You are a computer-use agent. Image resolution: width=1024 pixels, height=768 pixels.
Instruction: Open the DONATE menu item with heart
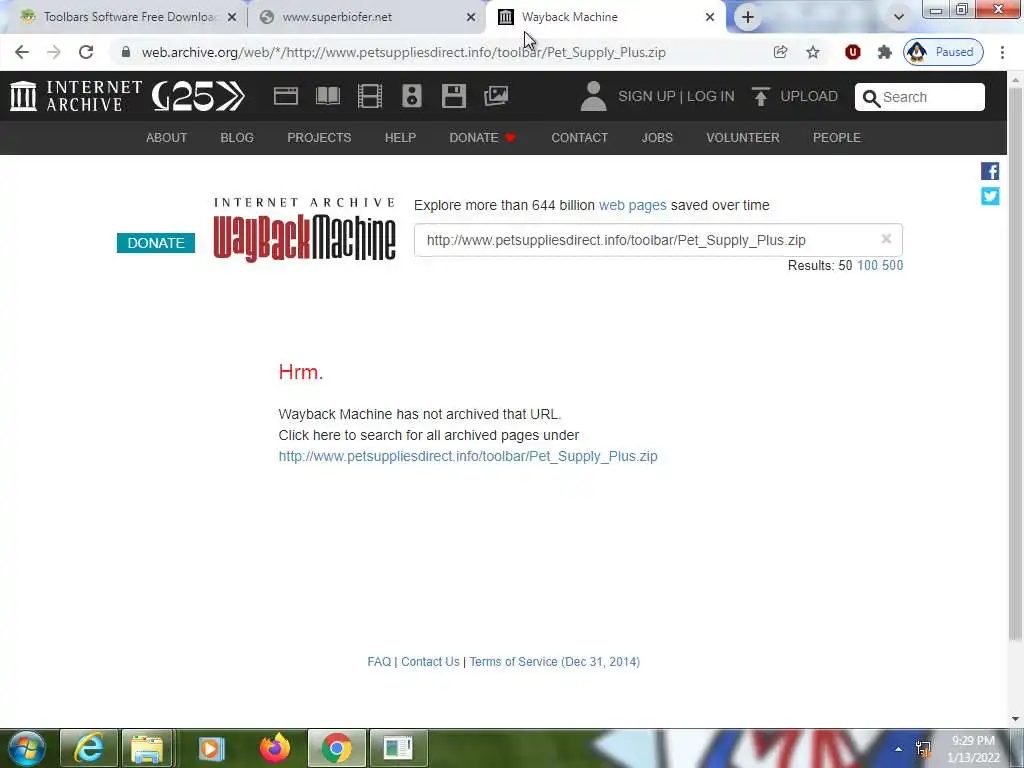tap(483, 138)
